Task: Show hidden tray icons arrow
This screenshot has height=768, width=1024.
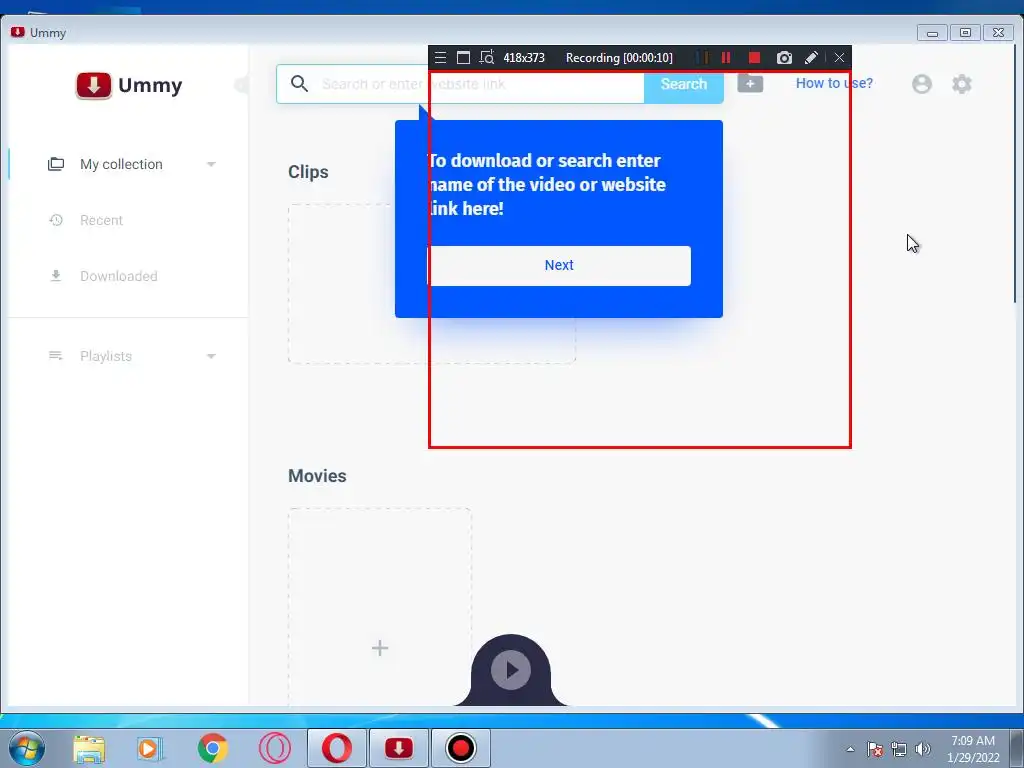Action: point(850,749)
